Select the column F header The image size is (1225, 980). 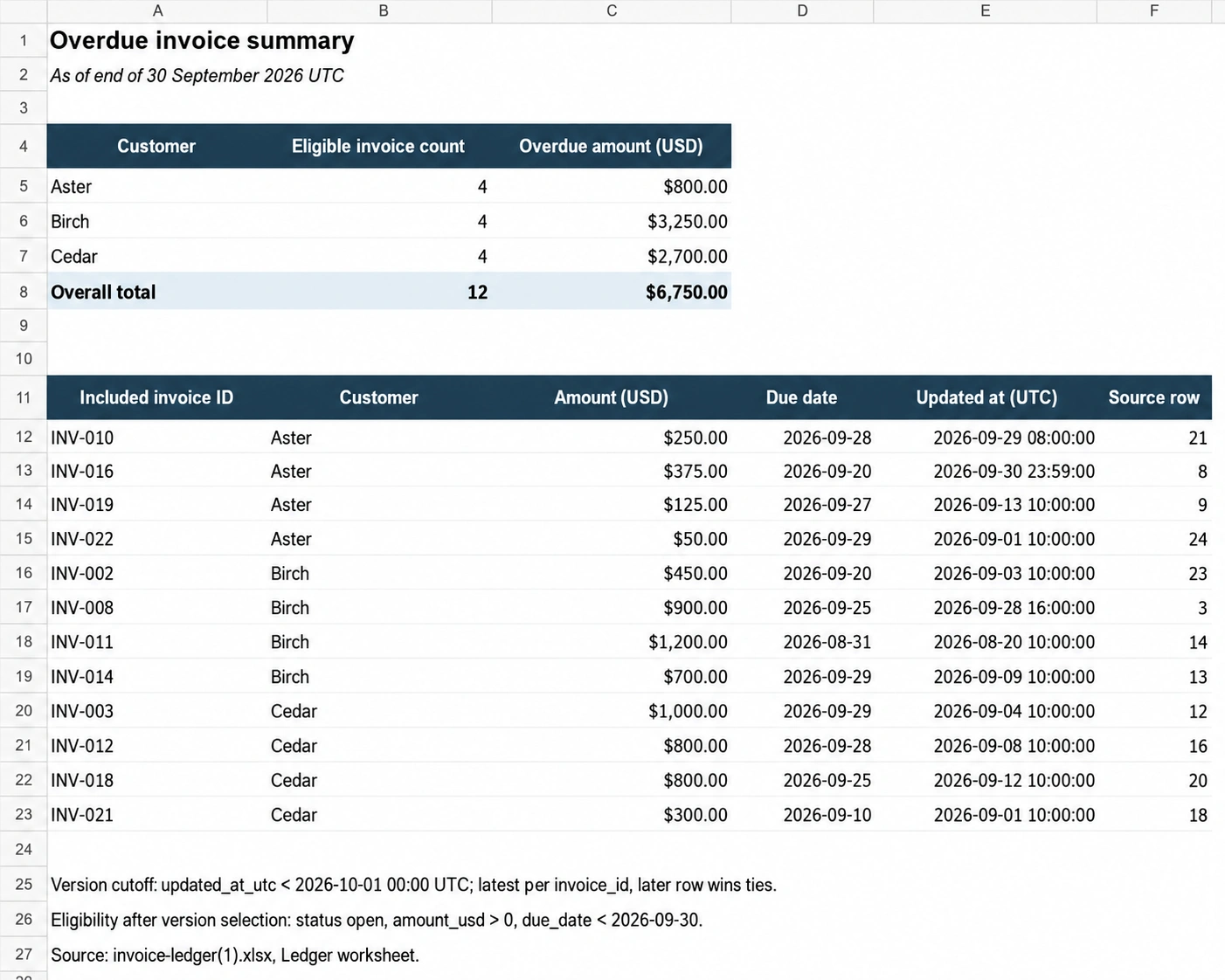(1154, 10)
